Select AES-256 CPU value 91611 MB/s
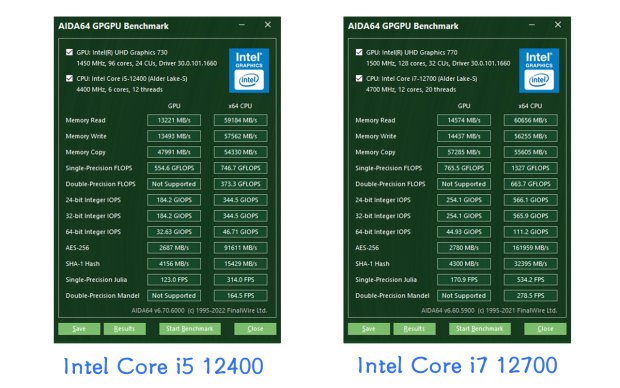620x388 pixels. (x=240, y=248)
